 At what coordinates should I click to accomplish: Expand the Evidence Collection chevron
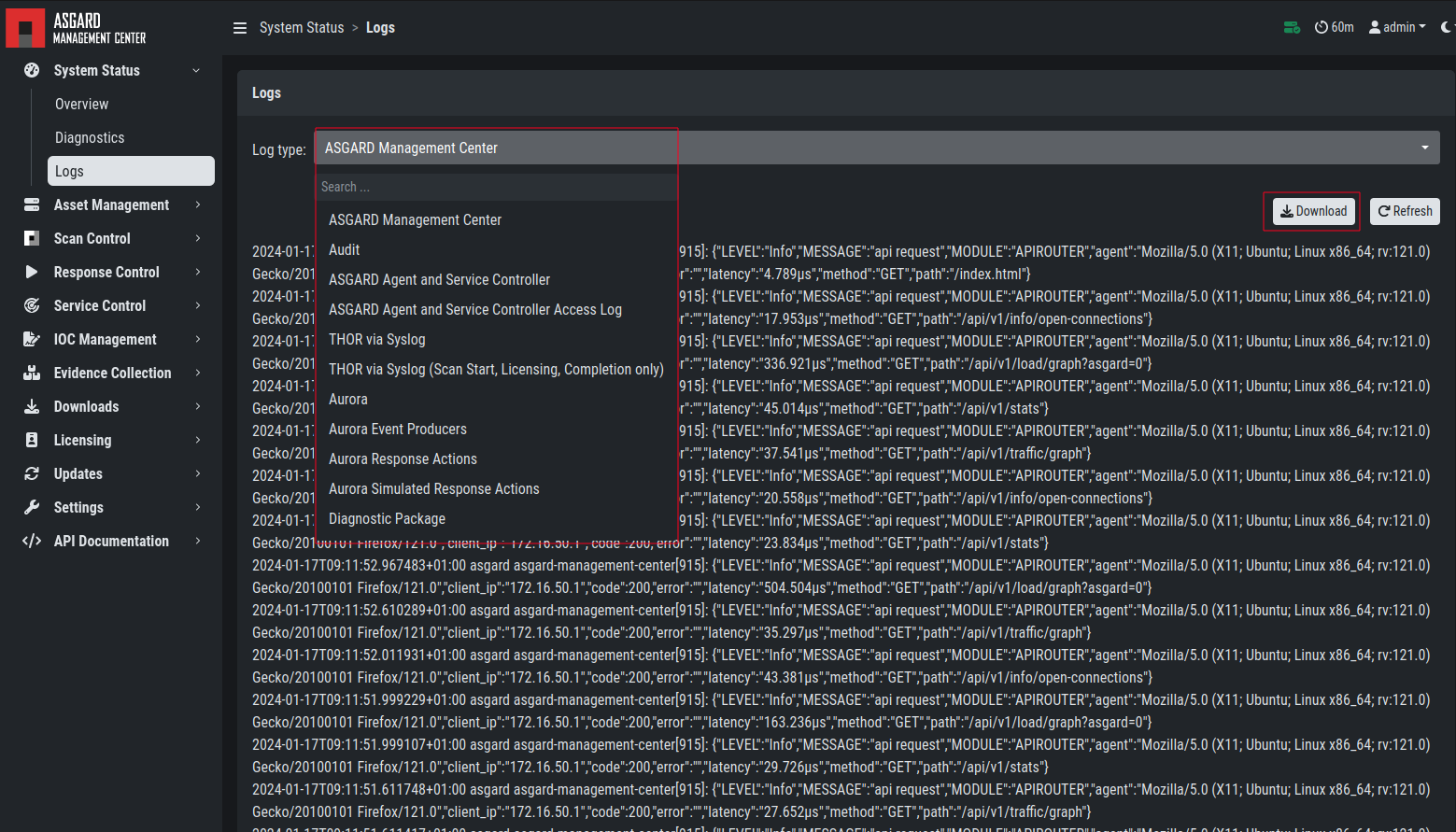pyautogui.click(x=198, y=373)
